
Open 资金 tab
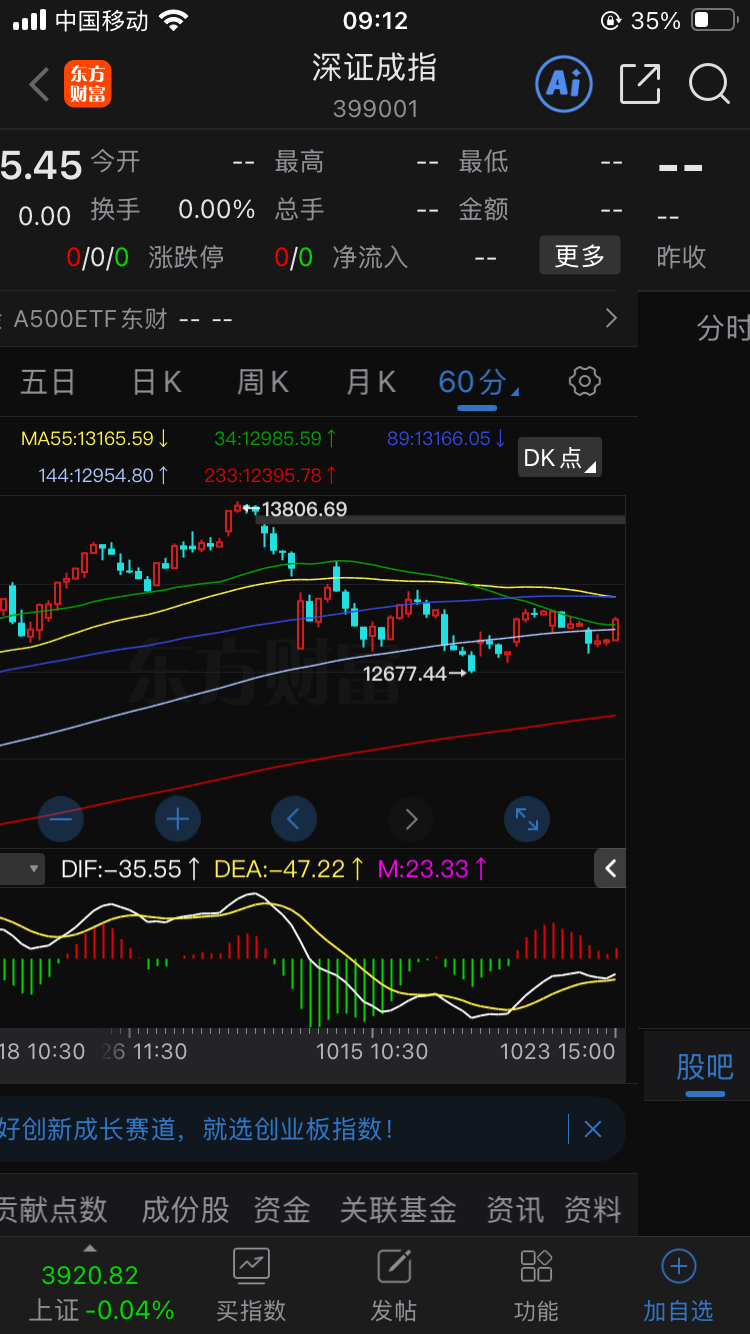(x=281, y=1210)
